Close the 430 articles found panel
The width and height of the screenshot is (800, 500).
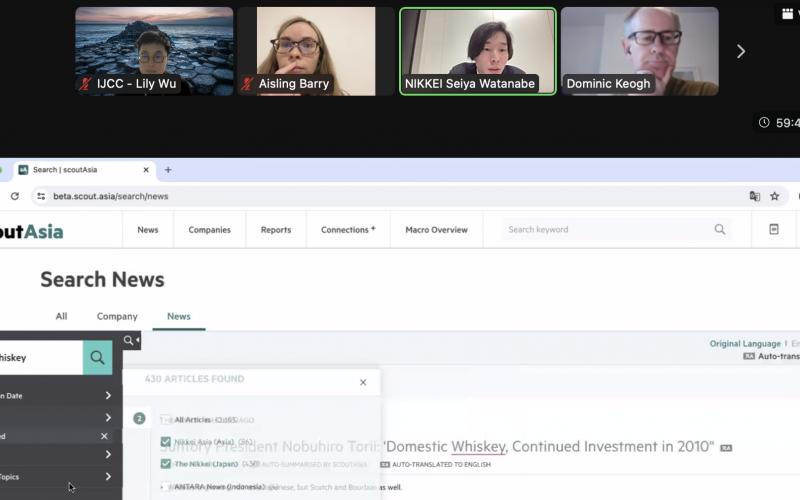point(363,382)
